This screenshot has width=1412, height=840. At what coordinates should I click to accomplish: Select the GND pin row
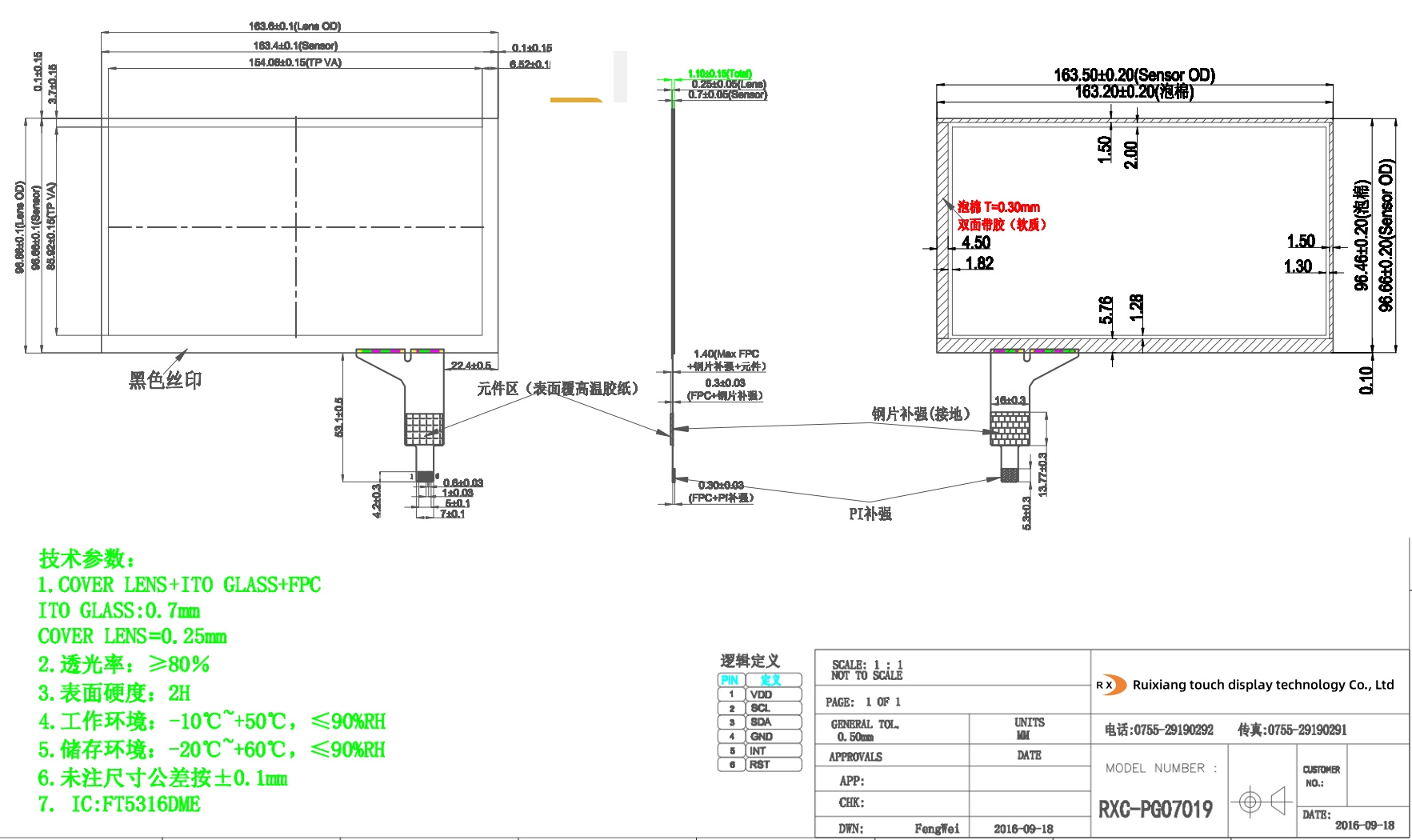(x=759, y=737)
